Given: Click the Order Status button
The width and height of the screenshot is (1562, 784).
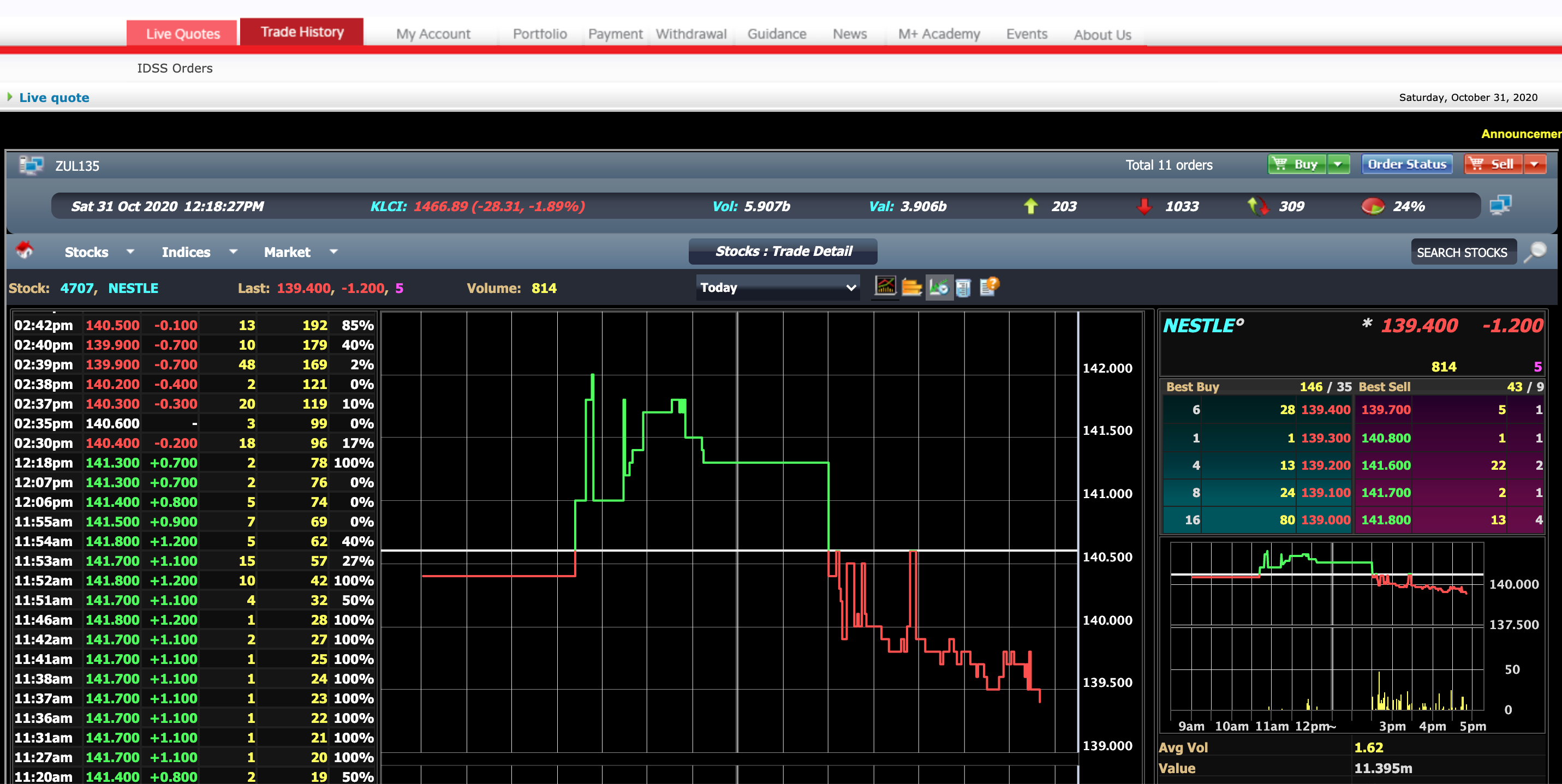Looking at the screenshot, I should pos(1407,164).
